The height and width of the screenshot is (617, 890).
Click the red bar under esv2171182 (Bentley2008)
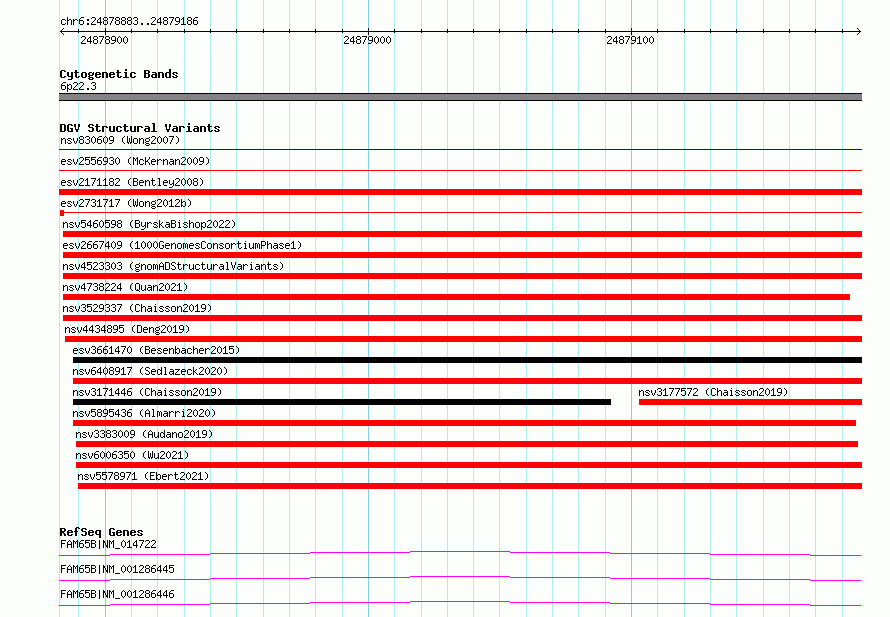click(x=461, y=192)
